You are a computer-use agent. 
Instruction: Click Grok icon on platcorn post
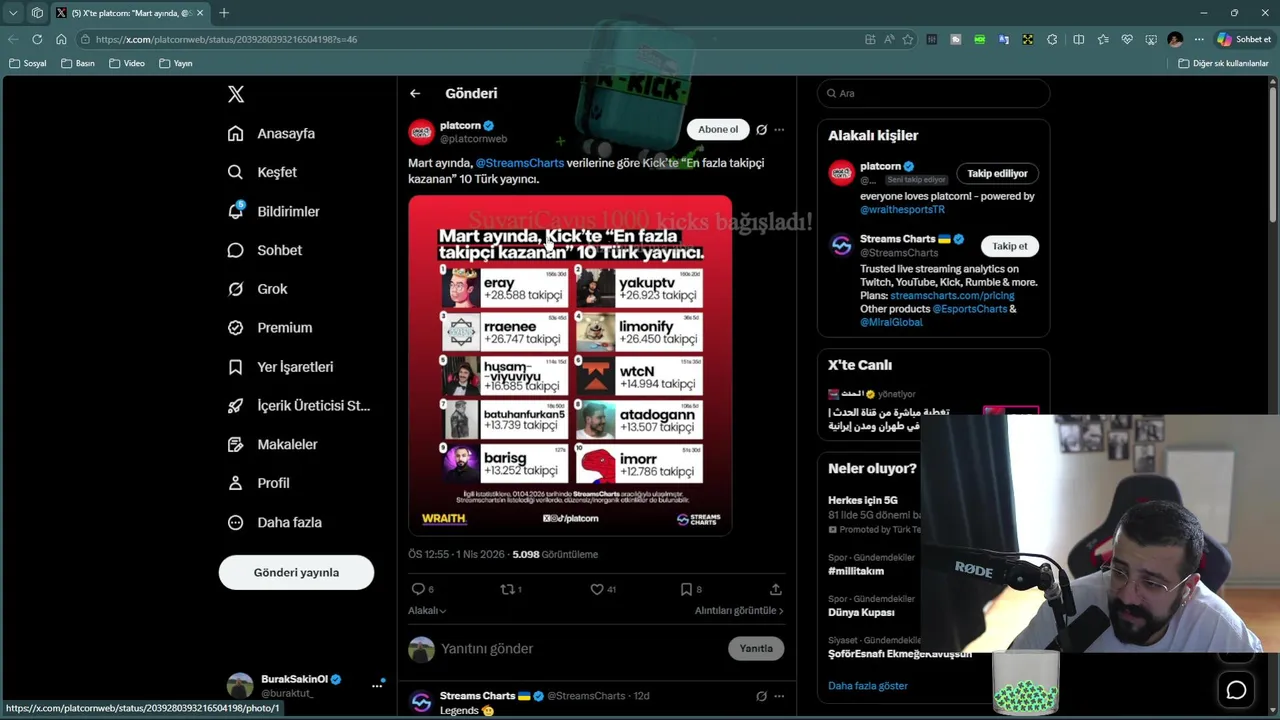coord(761,129)
